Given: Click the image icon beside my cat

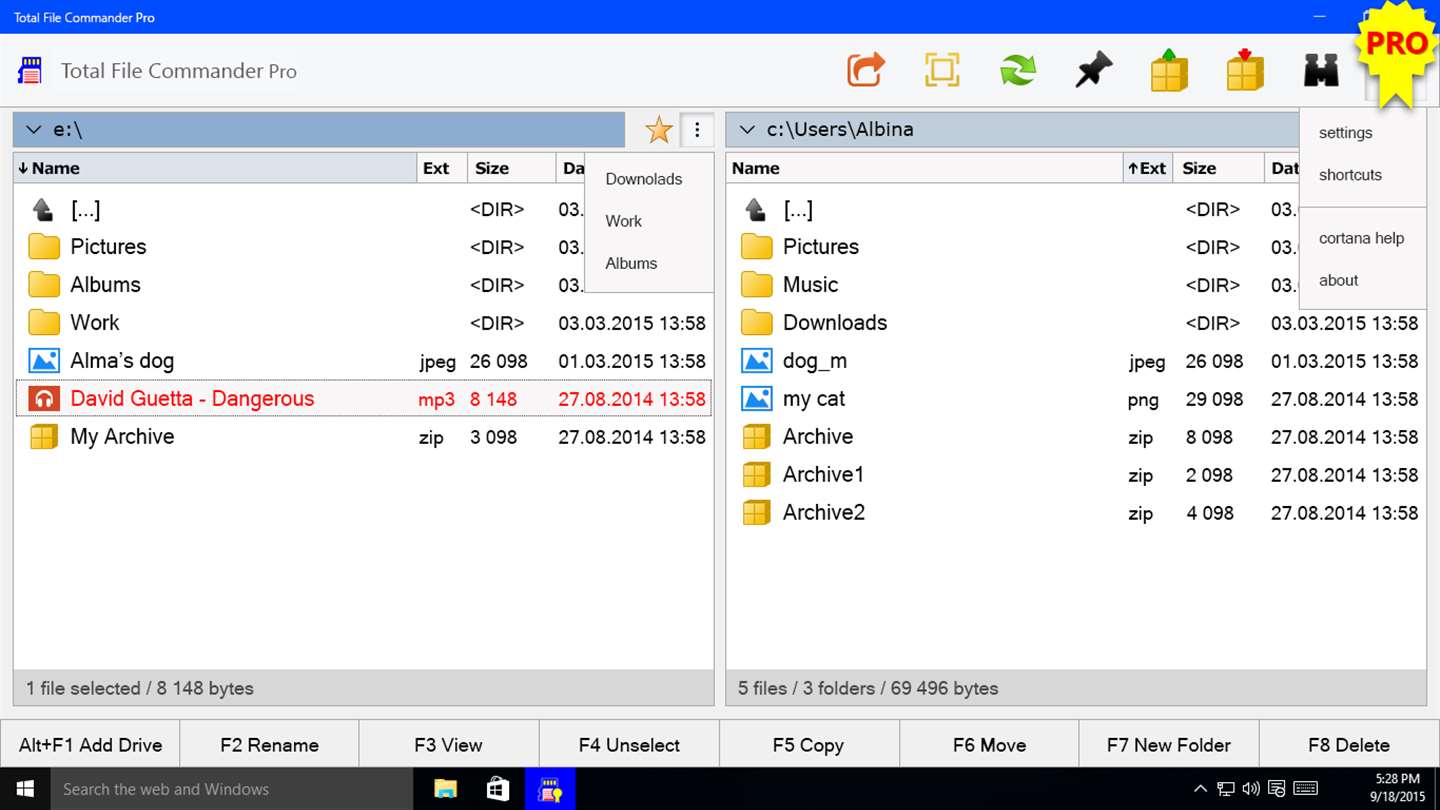Looking at the screenshot, I should tap(757, 399).
